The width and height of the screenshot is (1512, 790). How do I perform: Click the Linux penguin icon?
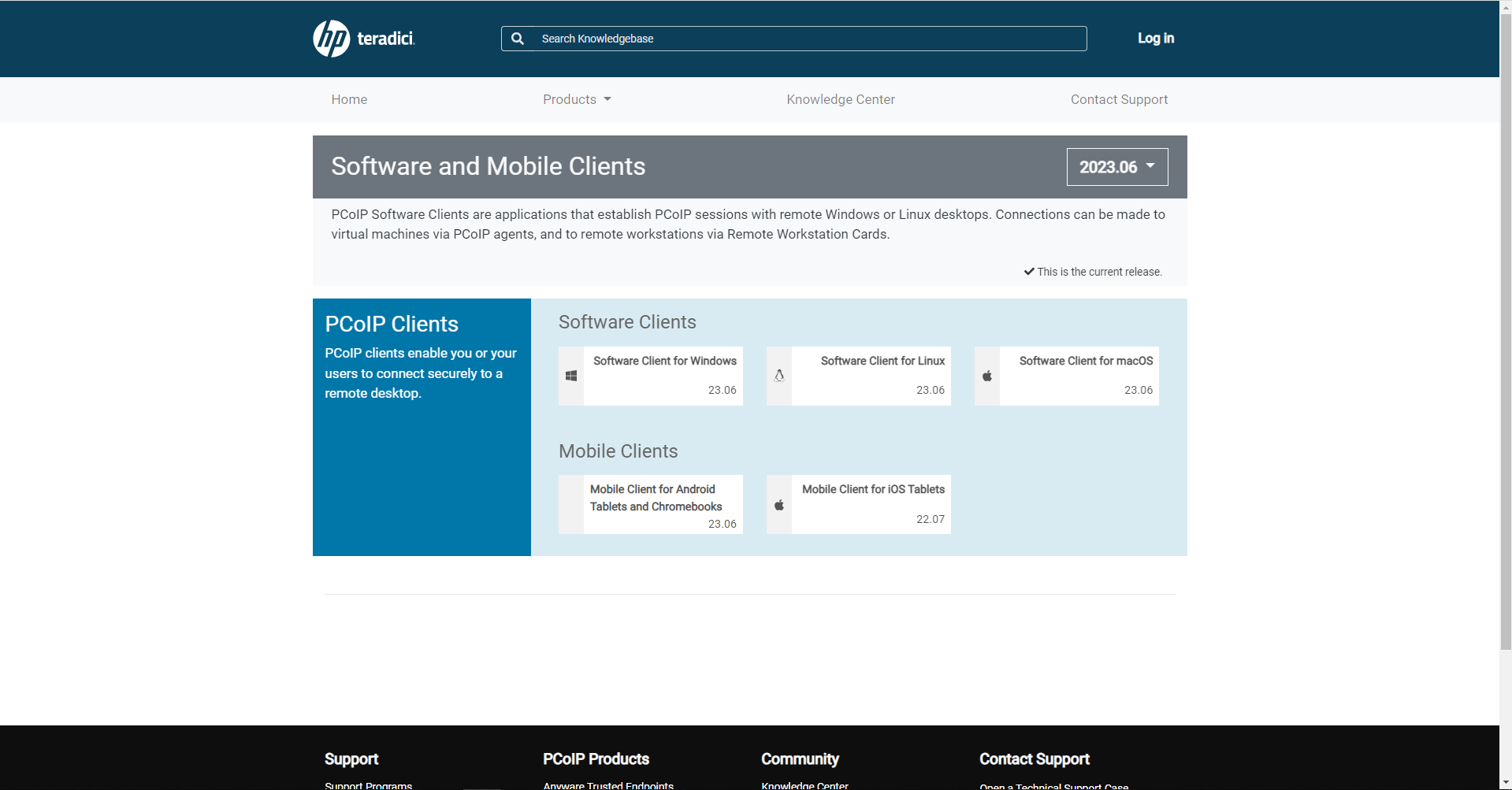tap(779, 376)
